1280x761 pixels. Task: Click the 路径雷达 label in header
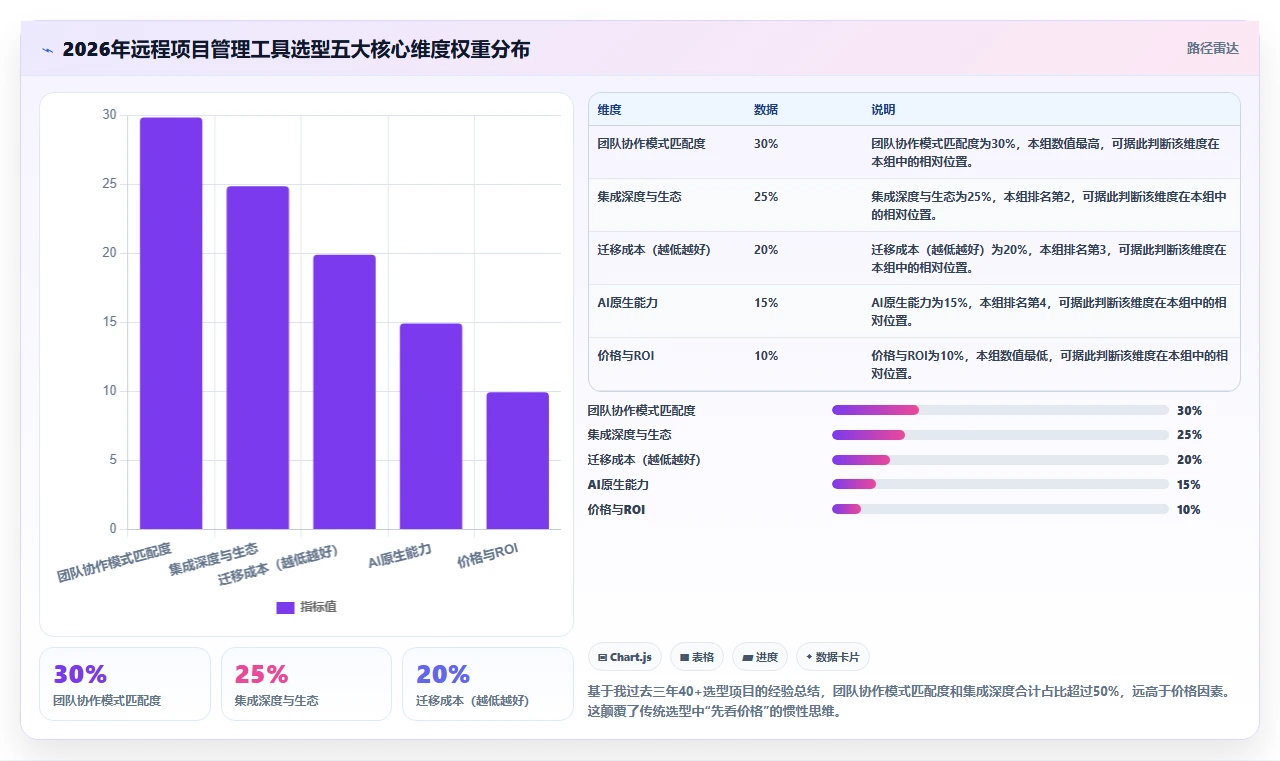pos(1213,48)
